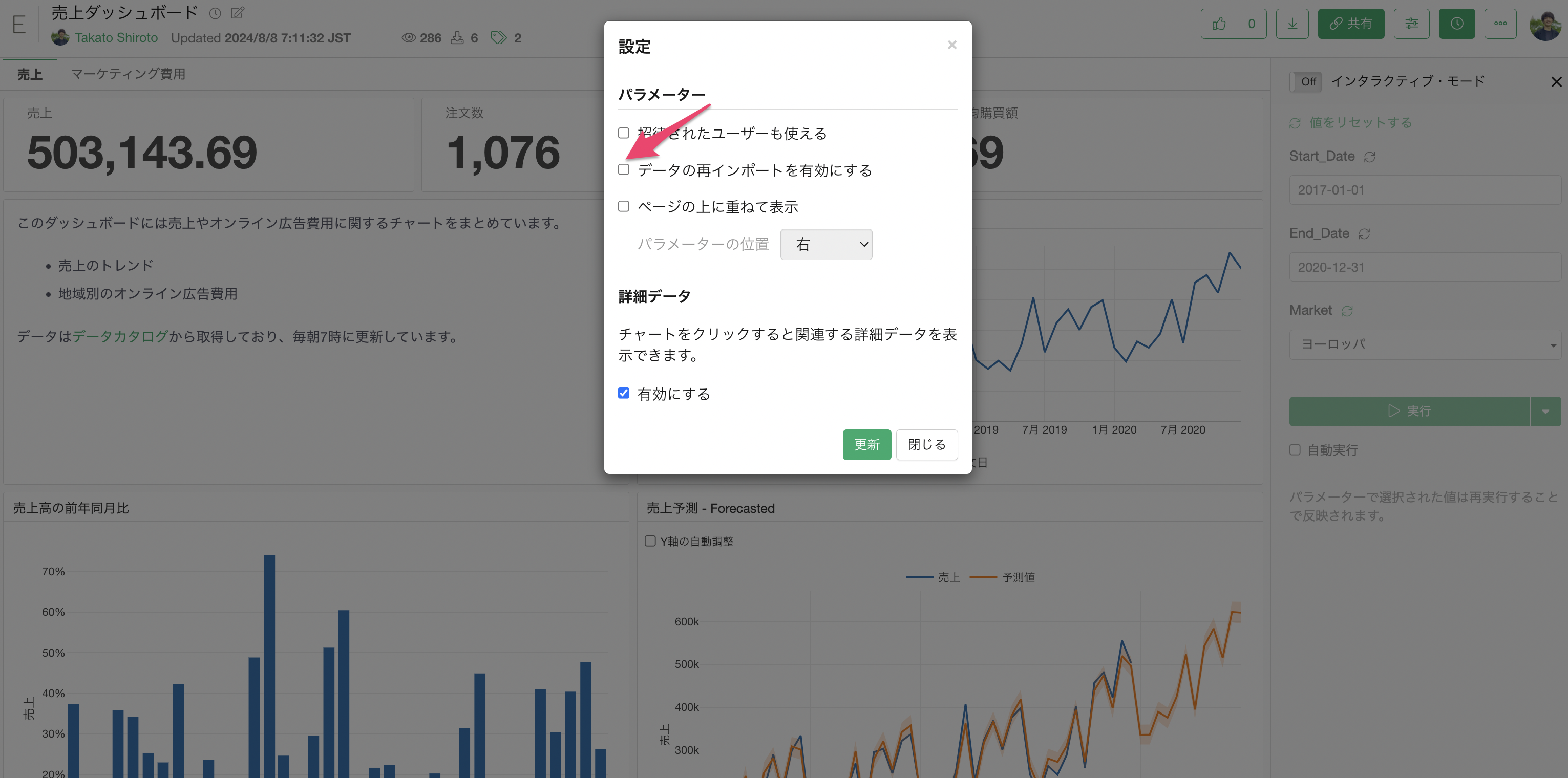Toggle the インタラクティブ・モード Off switch

[1306, 81]
